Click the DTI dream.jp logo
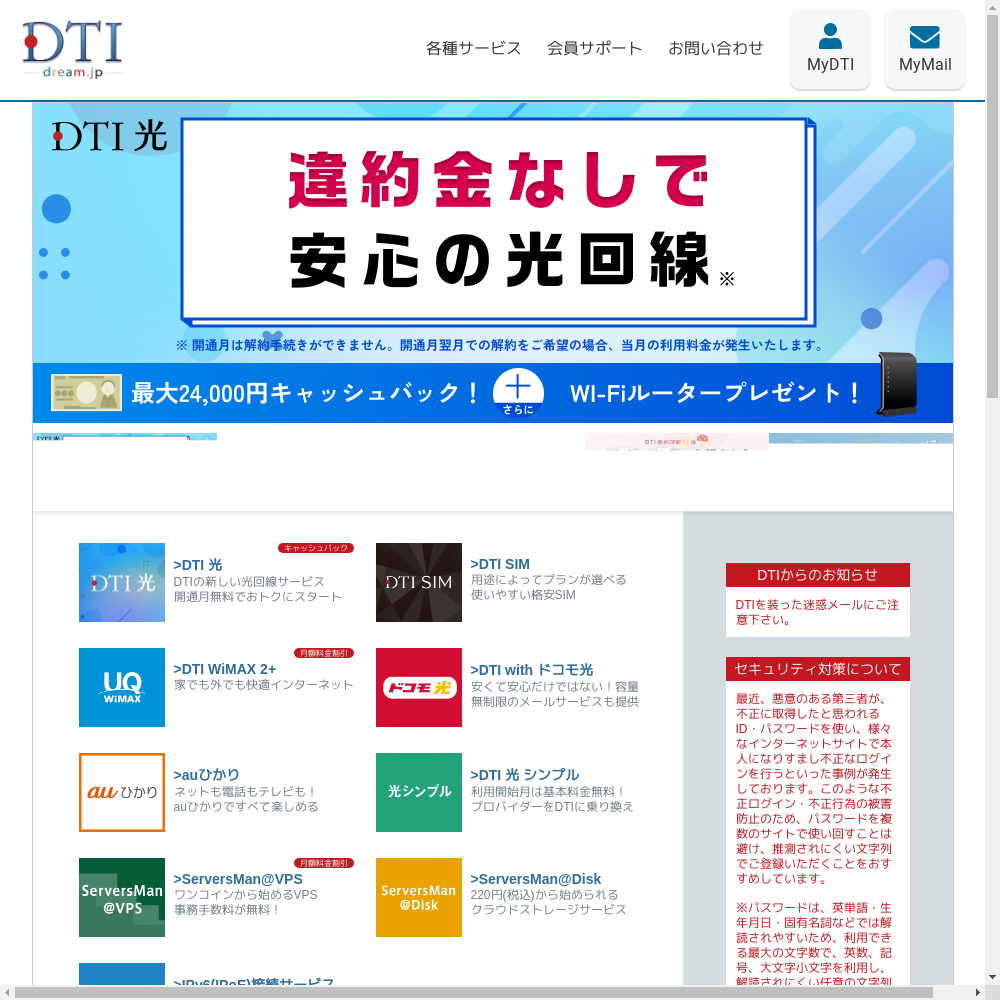 [72, 50]
